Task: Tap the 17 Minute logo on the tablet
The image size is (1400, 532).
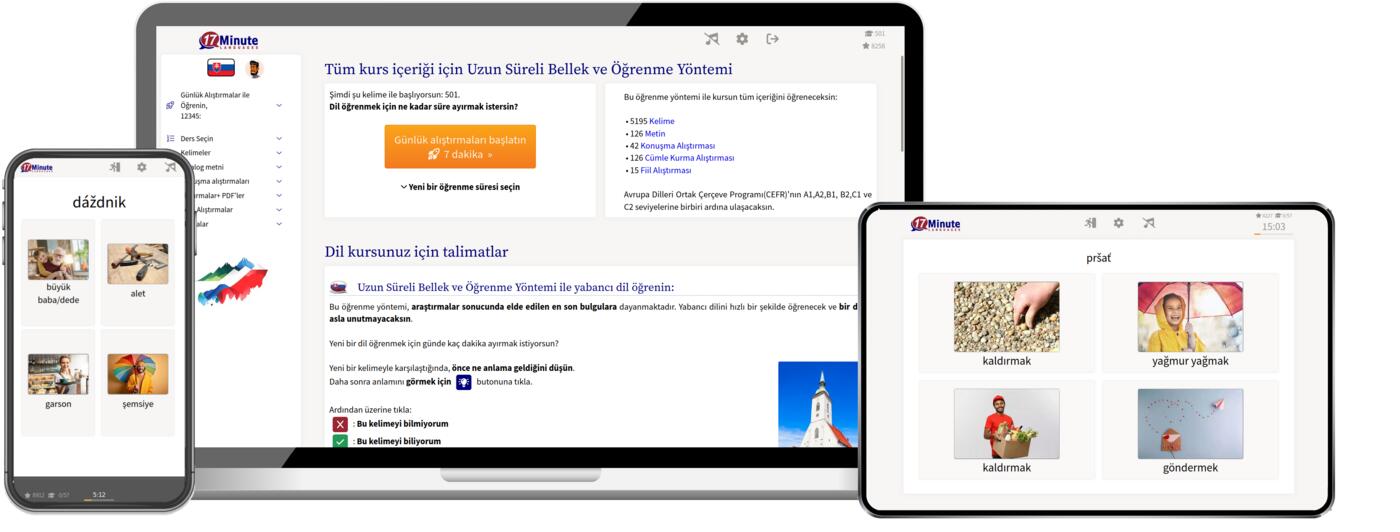Action: coord(935,224)
